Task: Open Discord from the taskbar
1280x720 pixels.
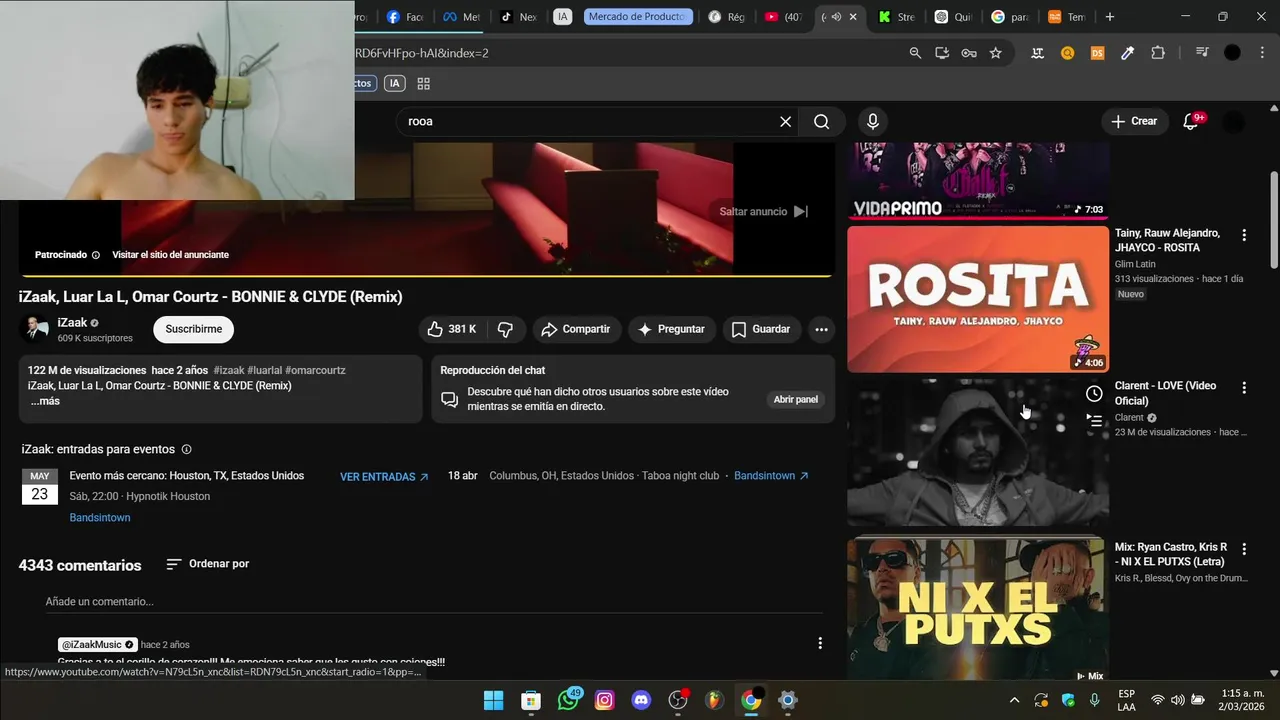Action: [x=642, y=700]
